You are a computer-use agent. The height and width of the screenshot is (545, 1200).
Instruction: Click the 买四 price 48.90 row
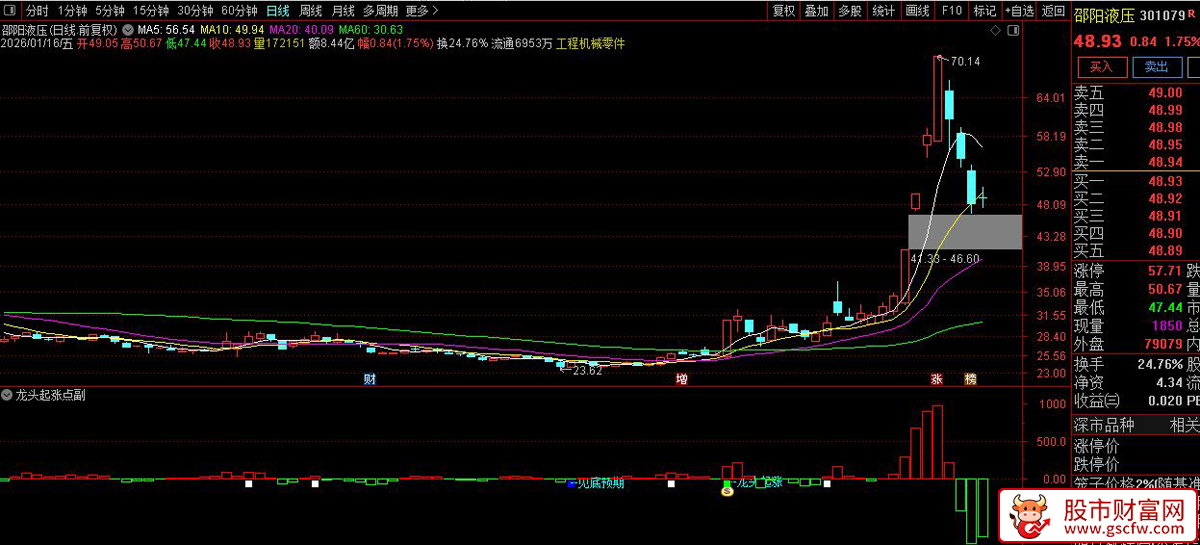click(x=1136, y=233)
